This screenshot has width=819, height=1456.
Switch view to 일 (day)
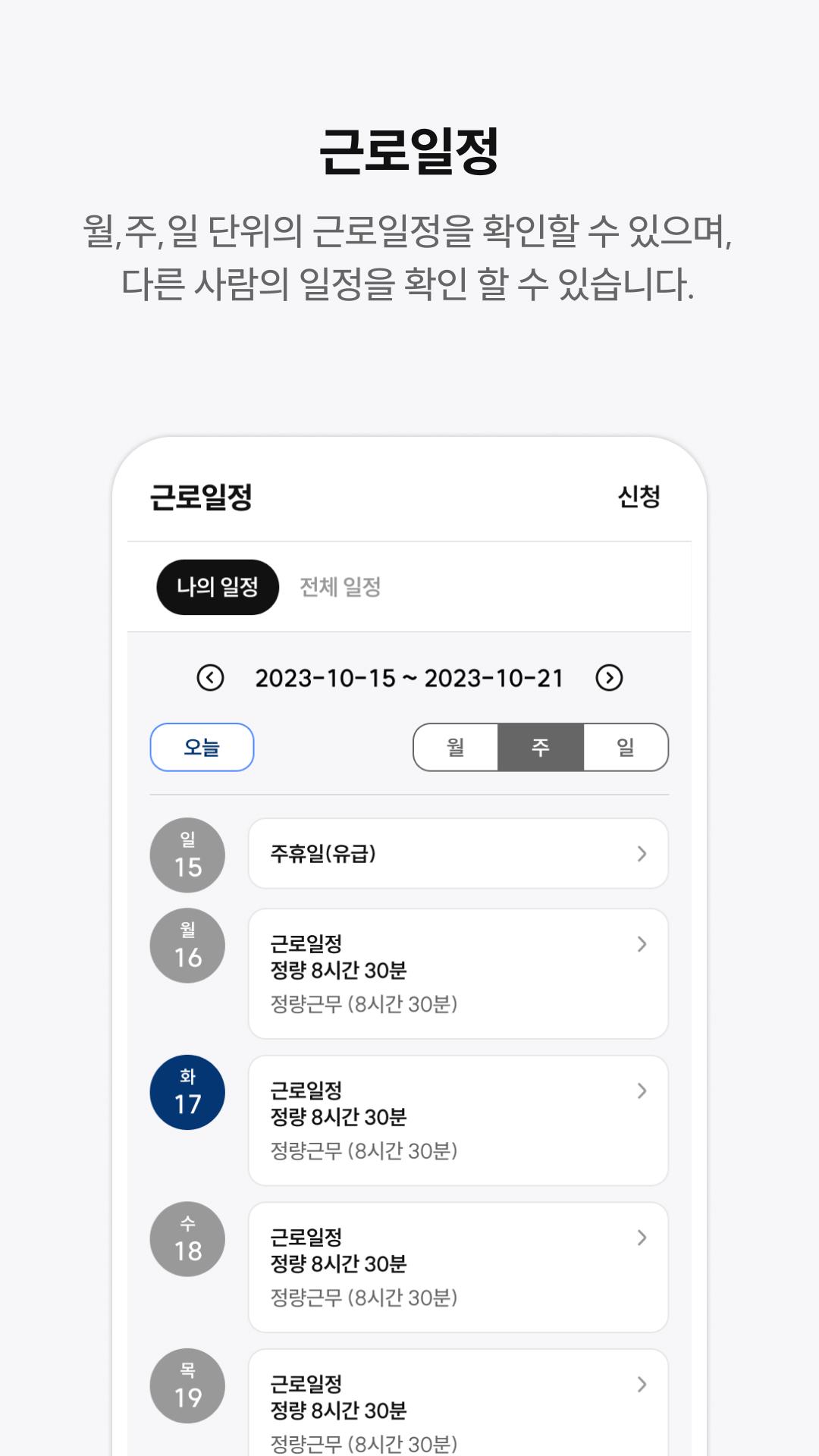(626, 747)
